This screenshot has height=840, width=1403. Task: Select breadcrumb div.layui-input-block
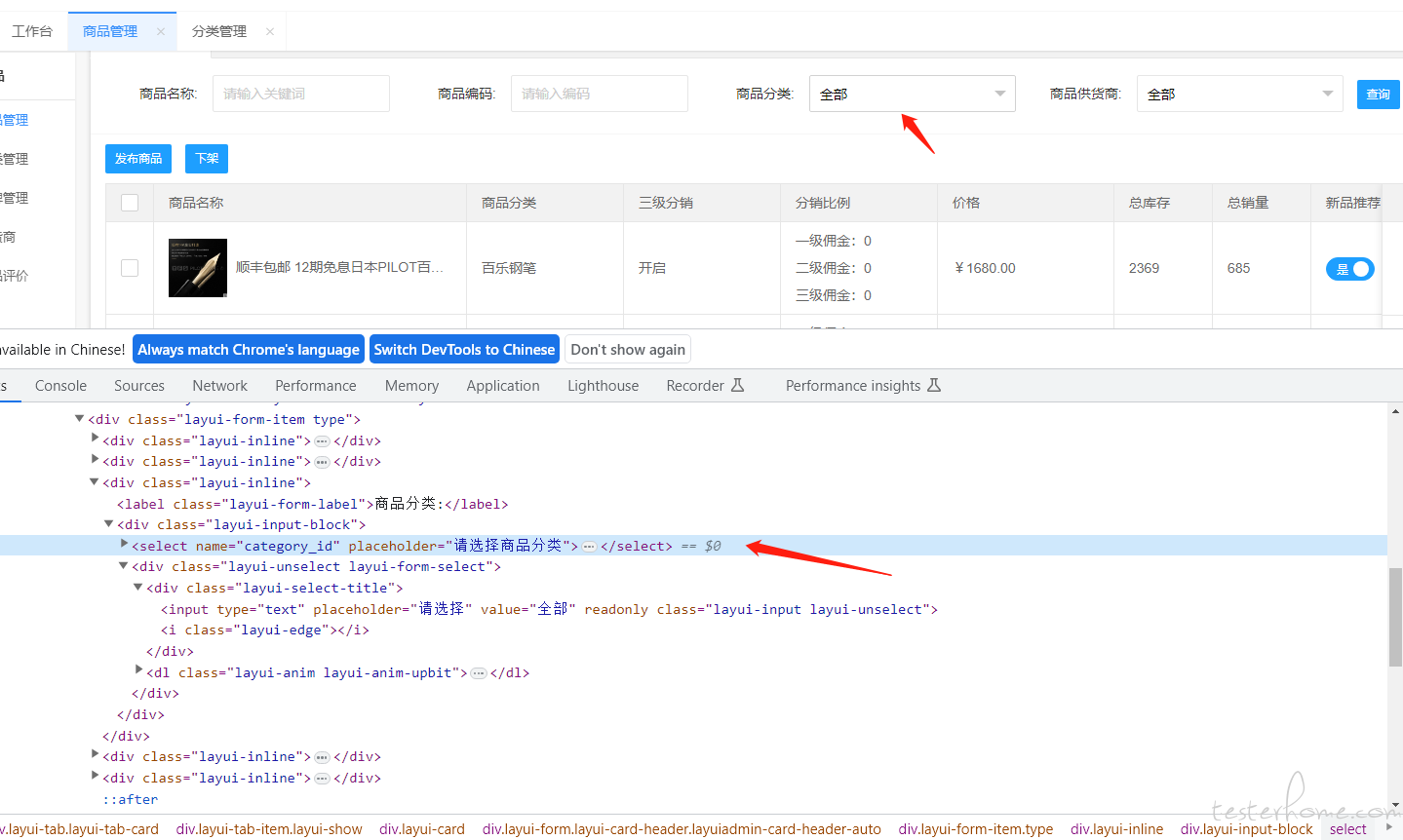[x=1247, y=829]
